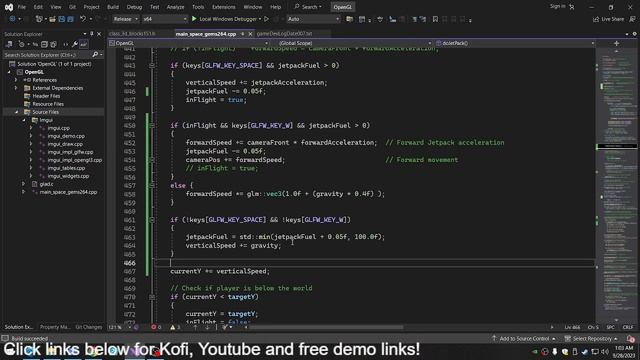Viewport: 640px width, 360px height.
Task: Click the errors count indicator in editor status
Action: click(156, 327)
